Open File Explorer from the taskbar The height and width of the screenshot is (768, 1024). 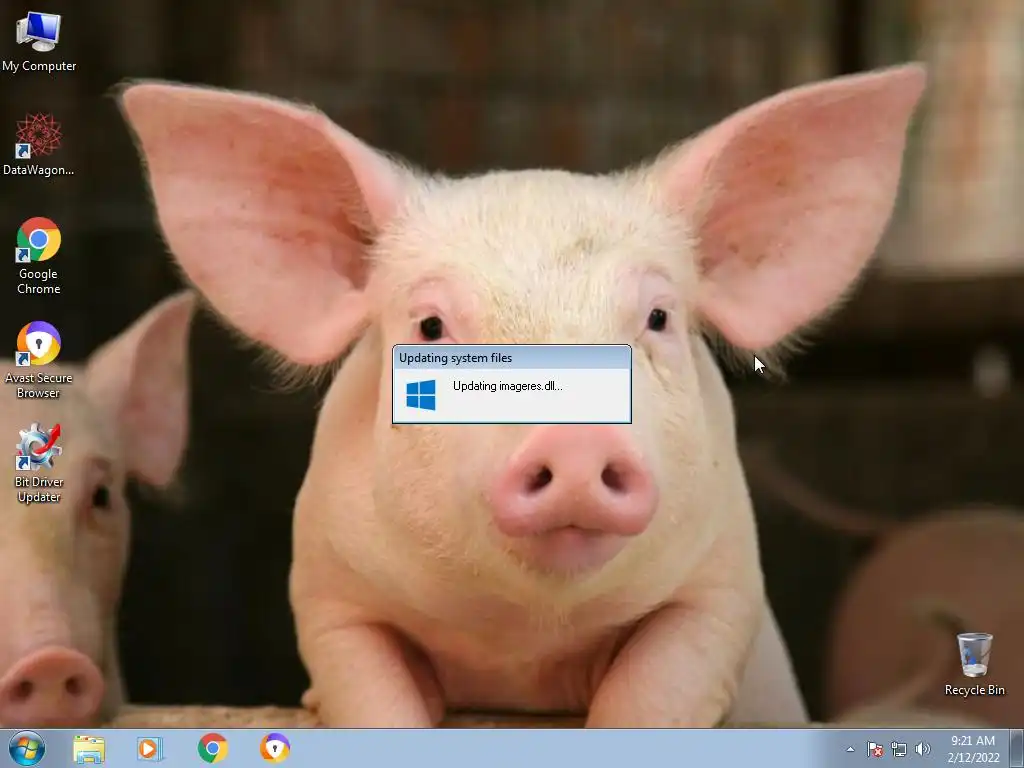tap(89, 748)
